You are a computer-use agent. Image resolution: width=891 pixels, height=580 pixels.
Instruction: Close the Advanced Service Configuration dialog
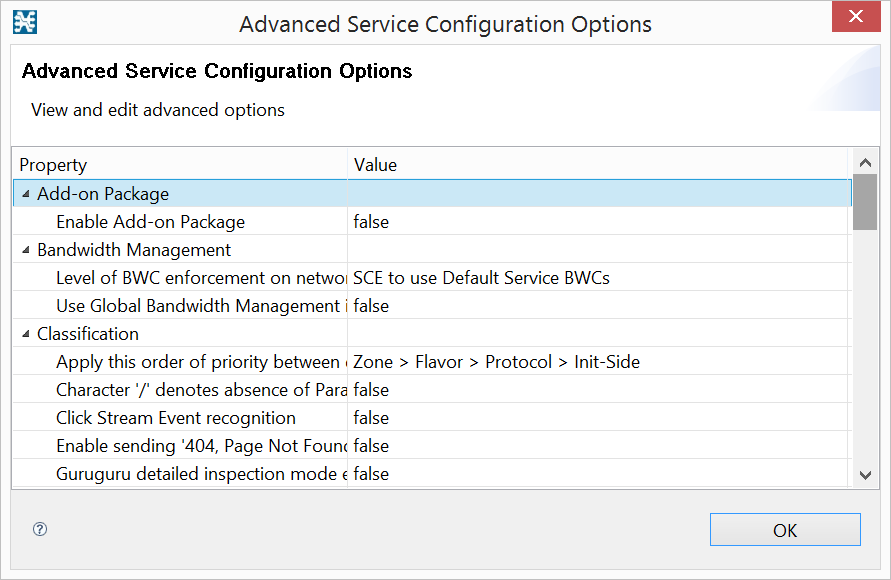(x=857, y=17)
